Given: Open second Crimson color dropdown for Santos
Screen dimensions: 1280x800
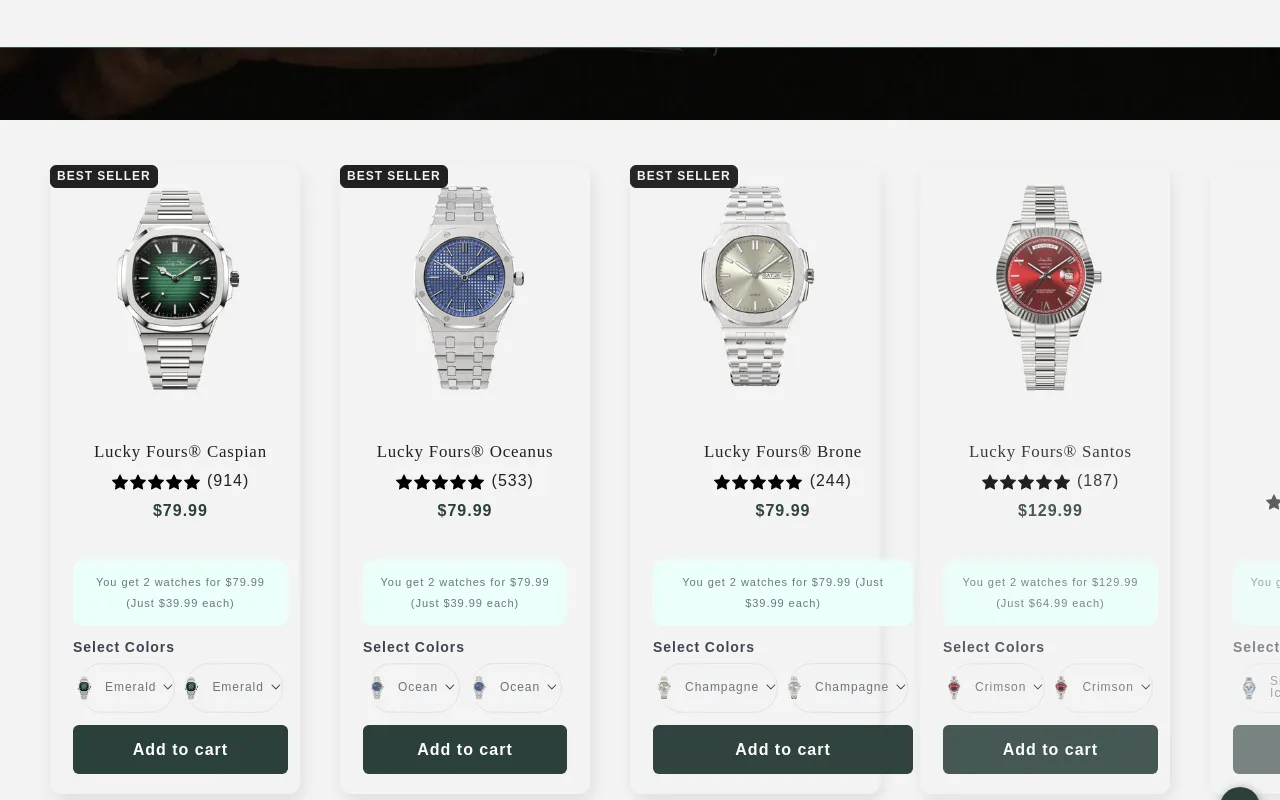Looking at the screenshot, I should point(1104,687).
